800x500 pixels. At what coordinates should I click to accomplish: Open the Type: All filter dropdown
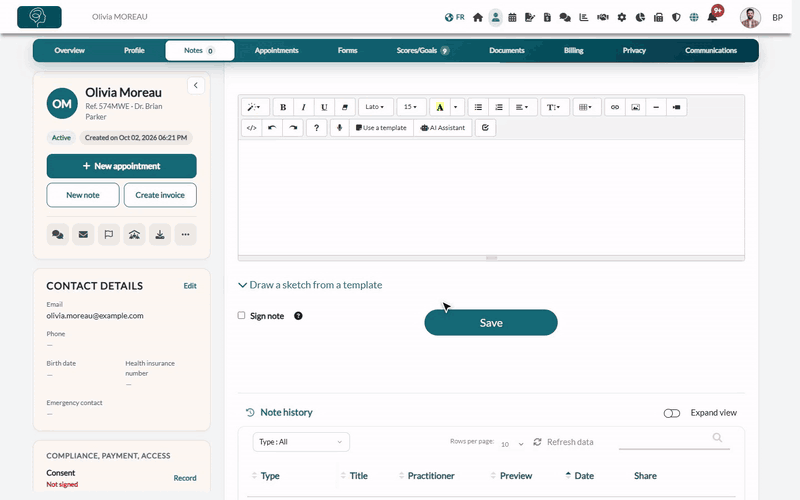point(301,442)
